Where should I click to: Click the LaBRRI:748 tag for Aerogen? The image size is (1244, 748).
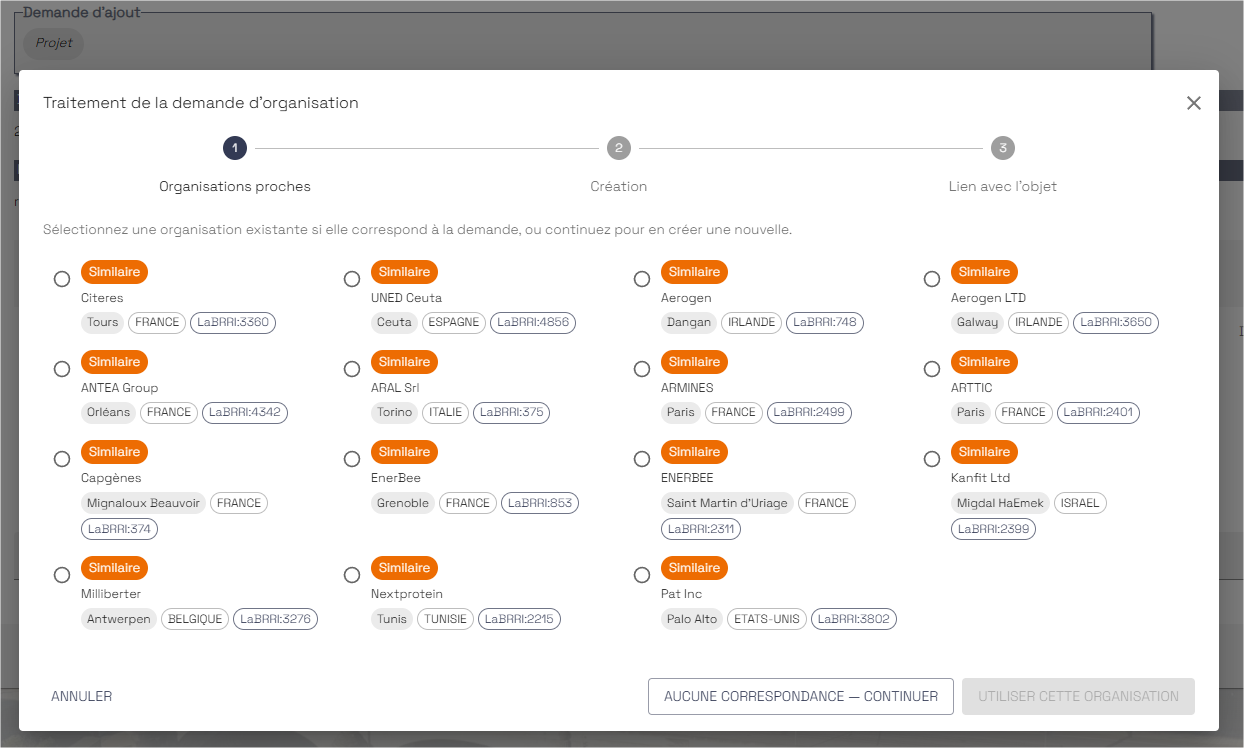825,322
